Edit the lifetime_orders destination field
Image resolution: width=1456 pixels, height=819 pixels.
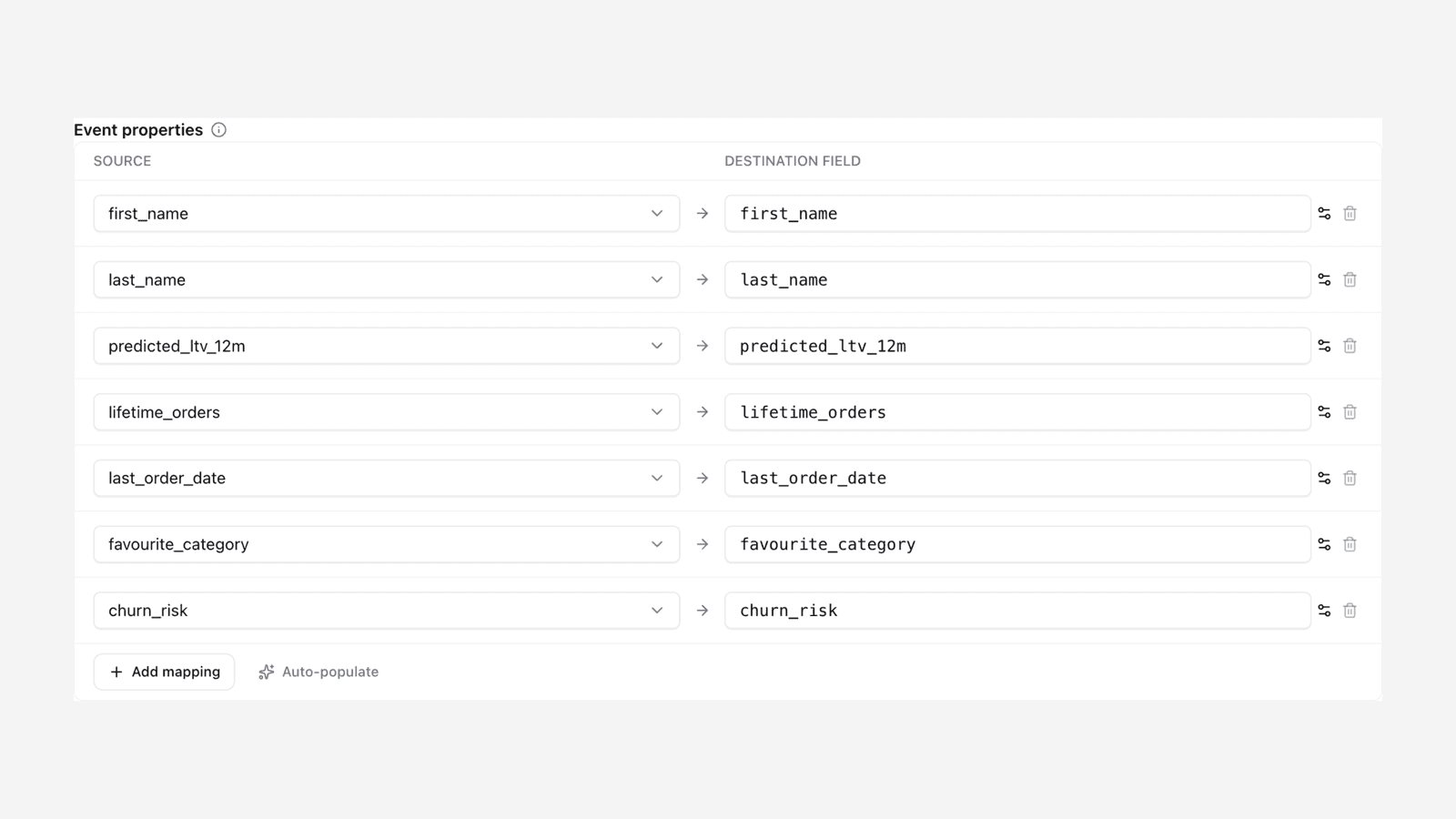1017,412
